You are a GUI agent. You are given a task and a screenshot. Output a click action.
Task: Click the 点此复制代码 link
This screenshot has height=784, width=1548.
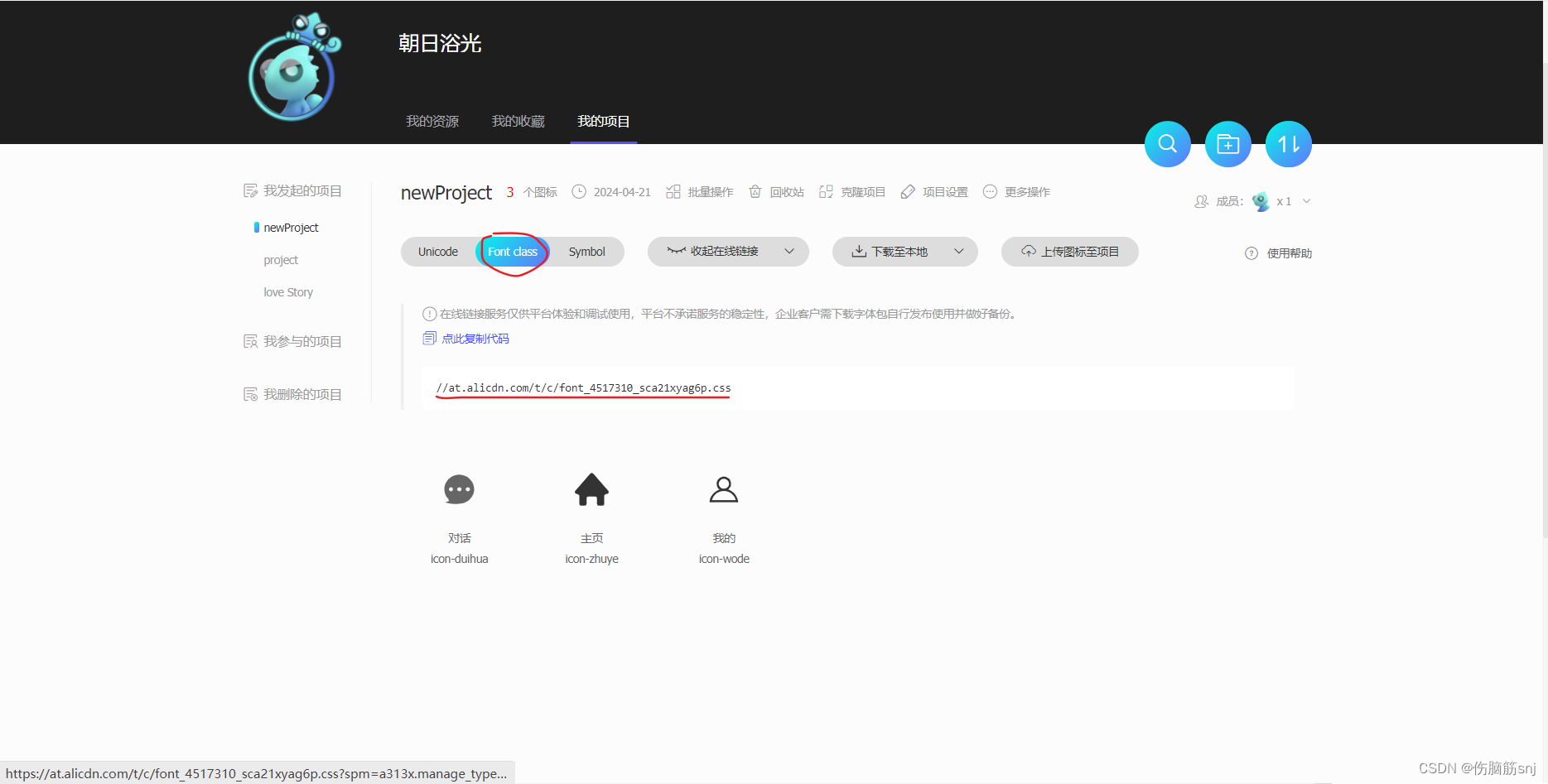point(475,338)
